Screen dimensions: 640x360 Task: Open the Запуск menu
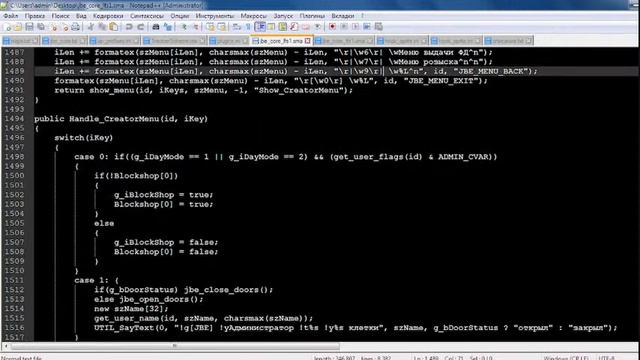pos(283,16)
